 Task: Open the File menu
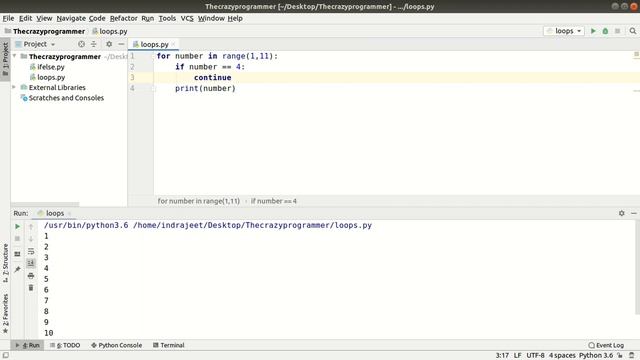pyautogui.click(x=8, y=18)
